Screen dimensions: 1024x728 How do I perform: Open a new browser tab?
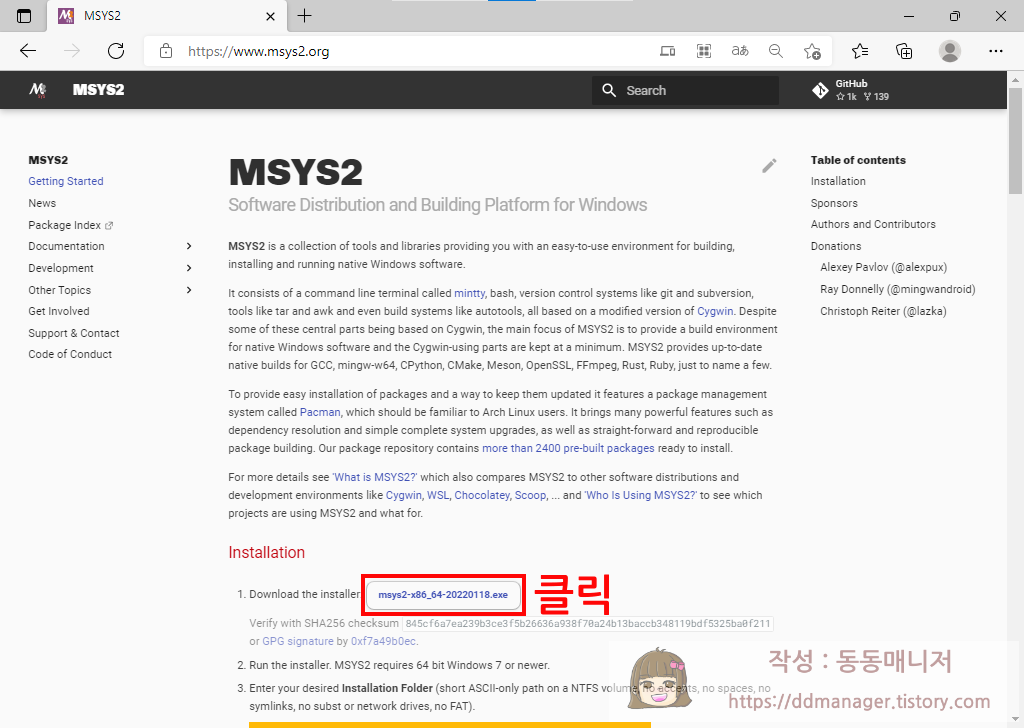tap(304, 16)
